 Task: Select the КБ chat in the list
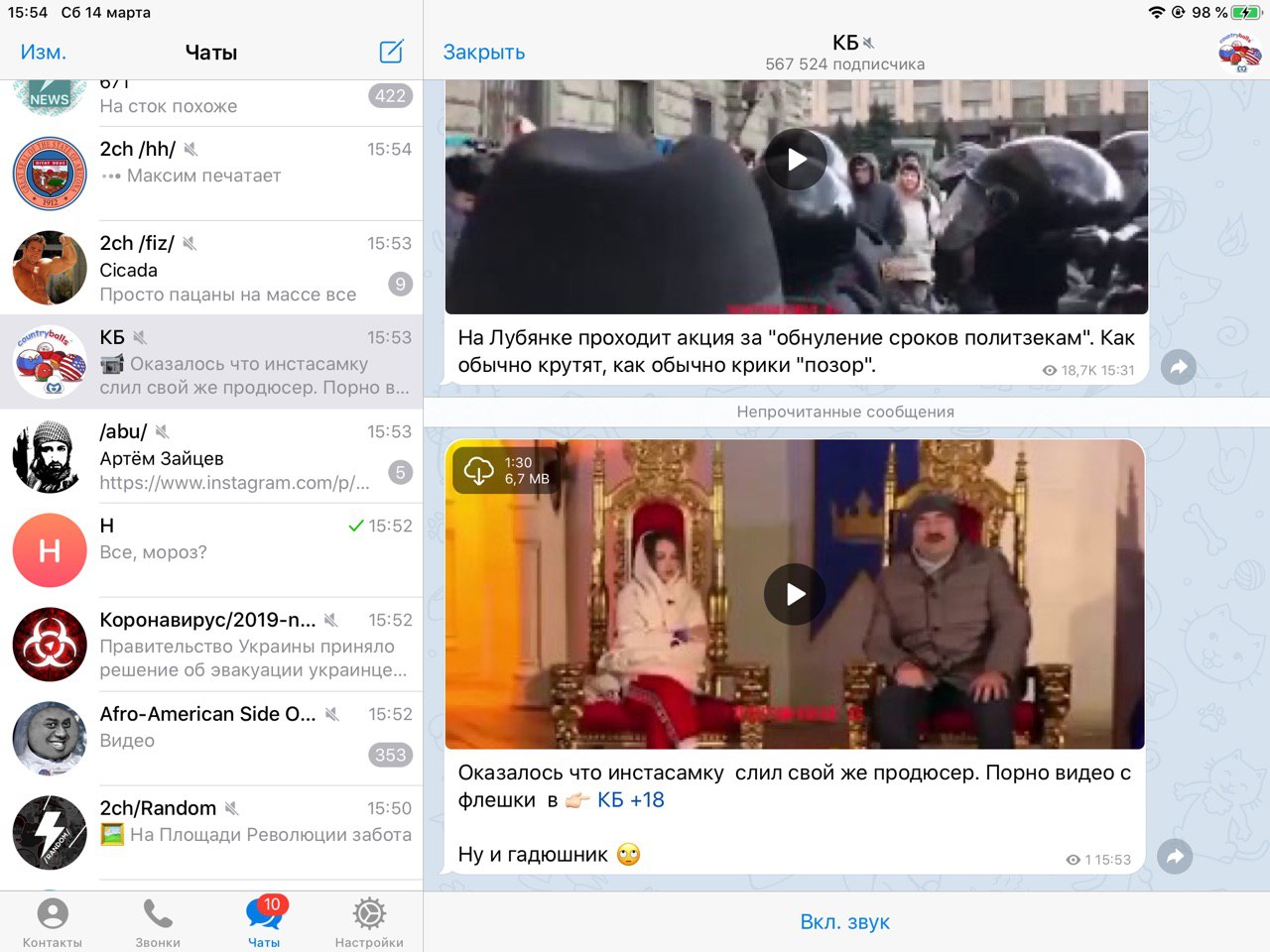[x=211, y=362]
